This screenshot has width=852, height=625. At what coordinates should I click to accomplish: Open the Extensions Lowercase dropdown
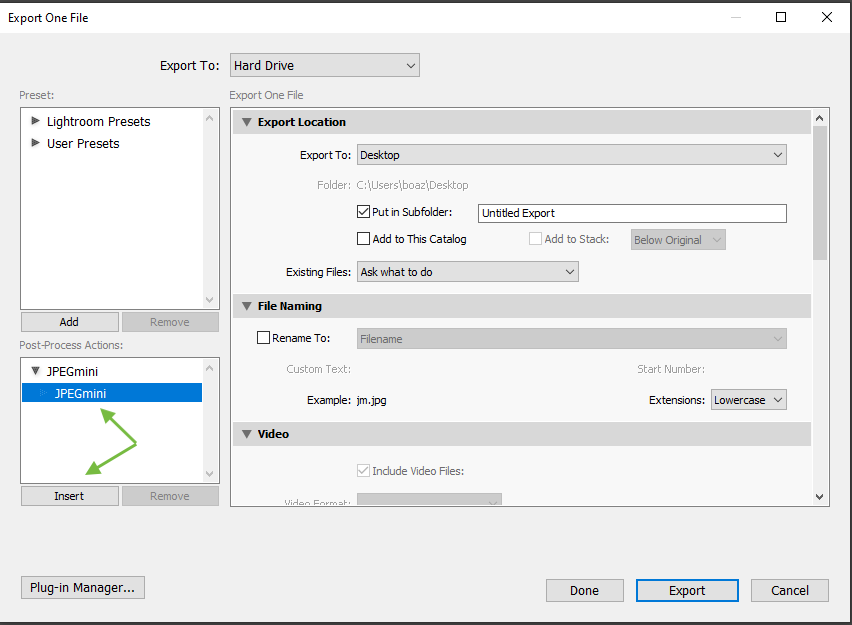pos(749,400)
